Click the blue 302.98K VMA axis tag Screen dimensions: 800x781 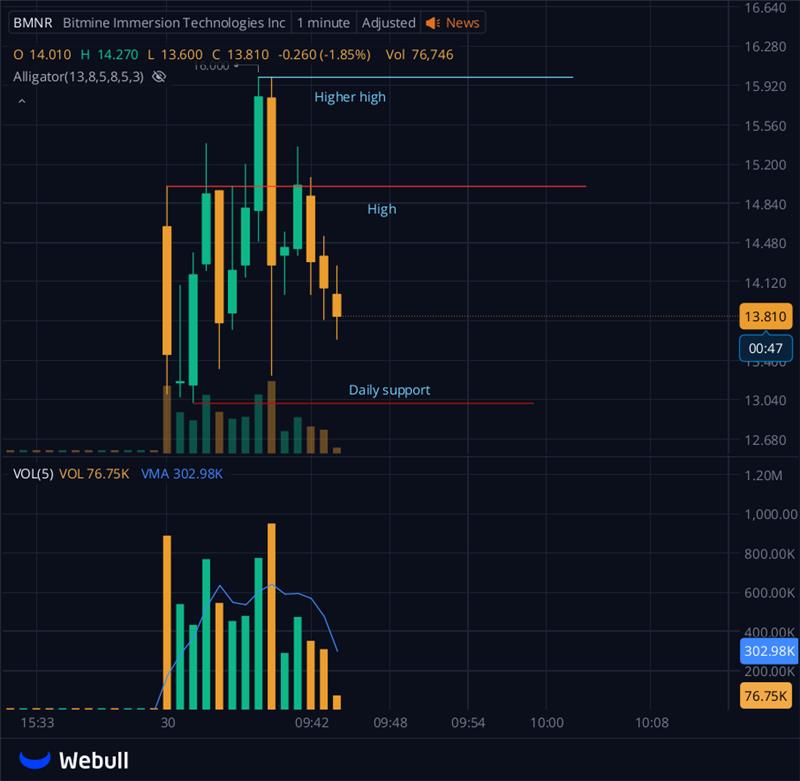[x=769, y=650]
